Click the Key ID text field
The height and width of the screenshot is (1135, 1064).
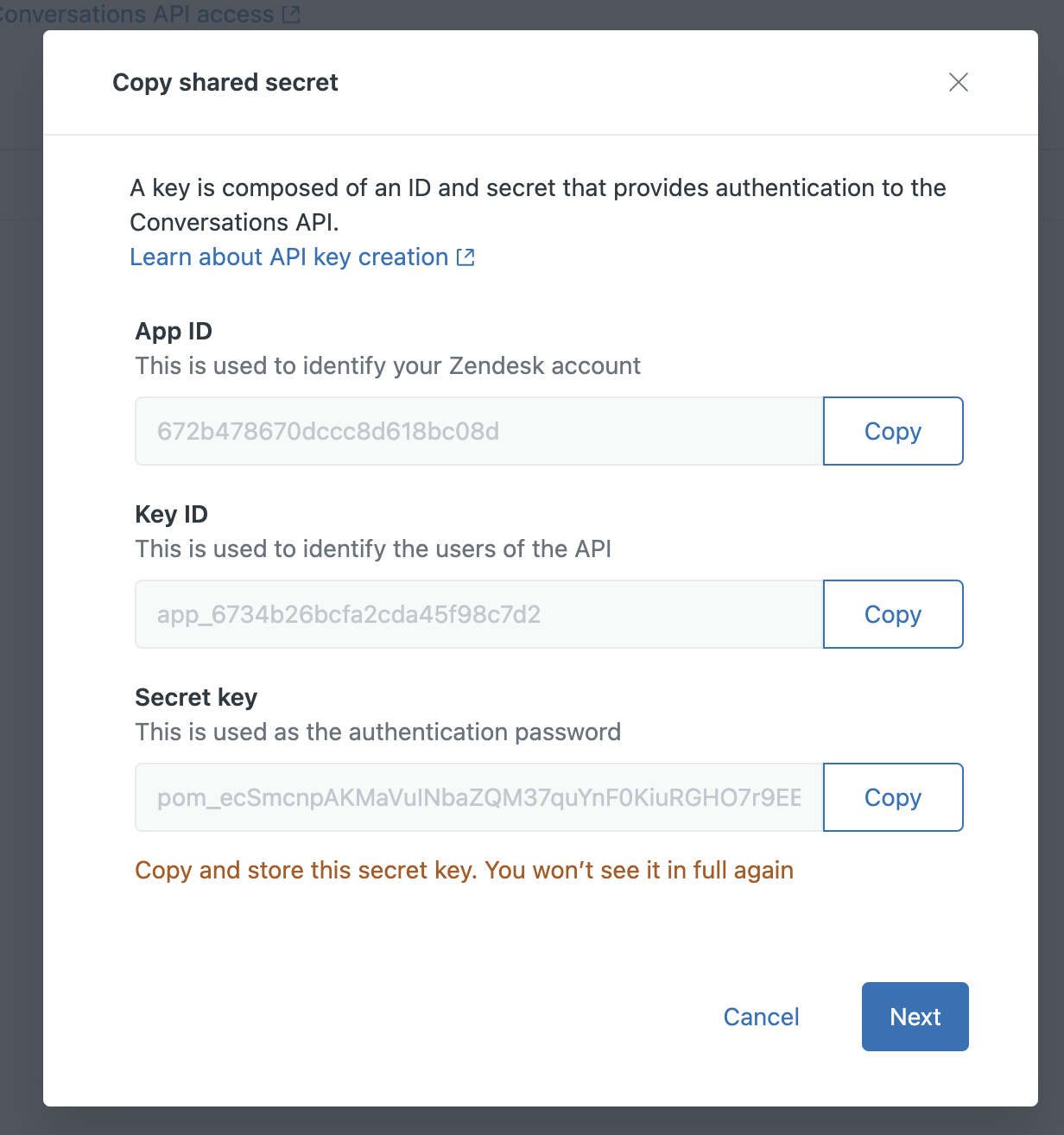point(478,614)
